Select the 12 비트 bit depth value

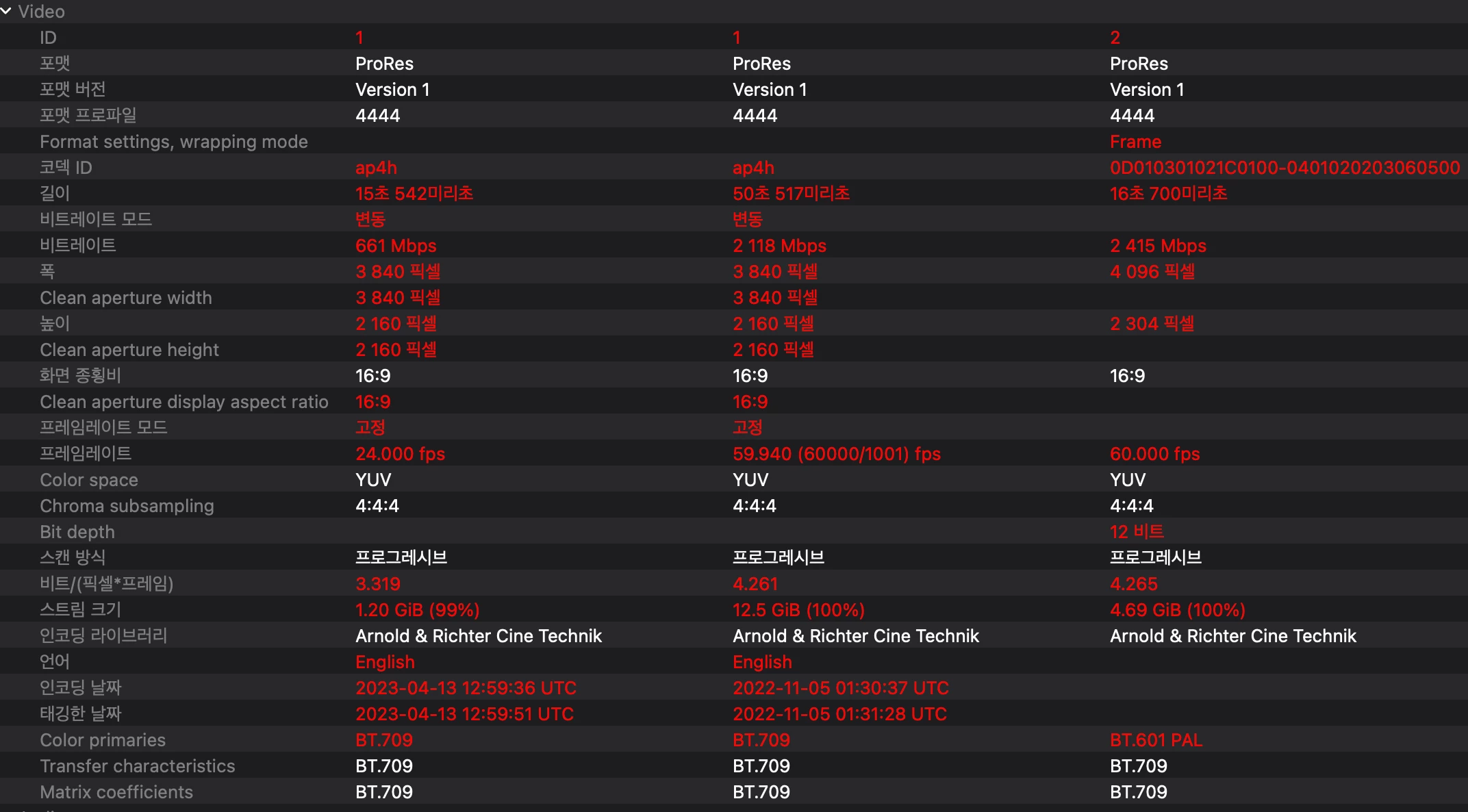1137,532
